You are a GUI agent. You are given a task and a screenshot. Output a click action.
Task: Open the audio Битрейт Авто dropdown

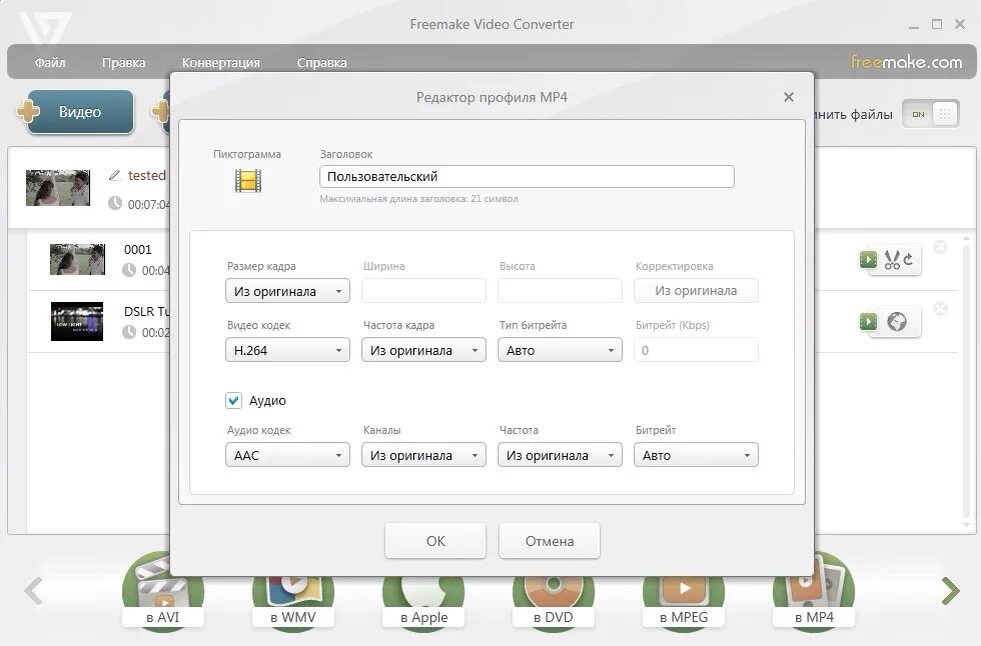[x=696, y=455]
